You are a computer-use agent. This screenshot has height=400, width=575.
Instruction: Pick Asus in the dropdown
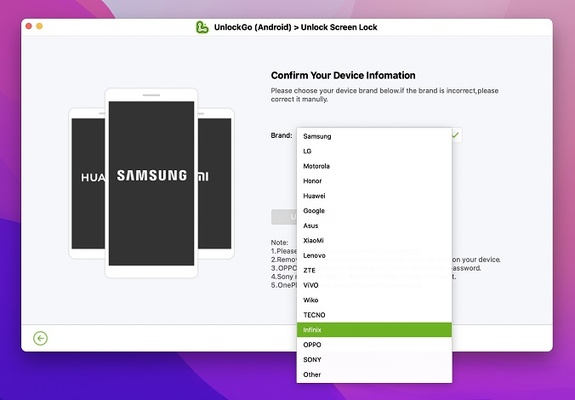click(374, 225)
